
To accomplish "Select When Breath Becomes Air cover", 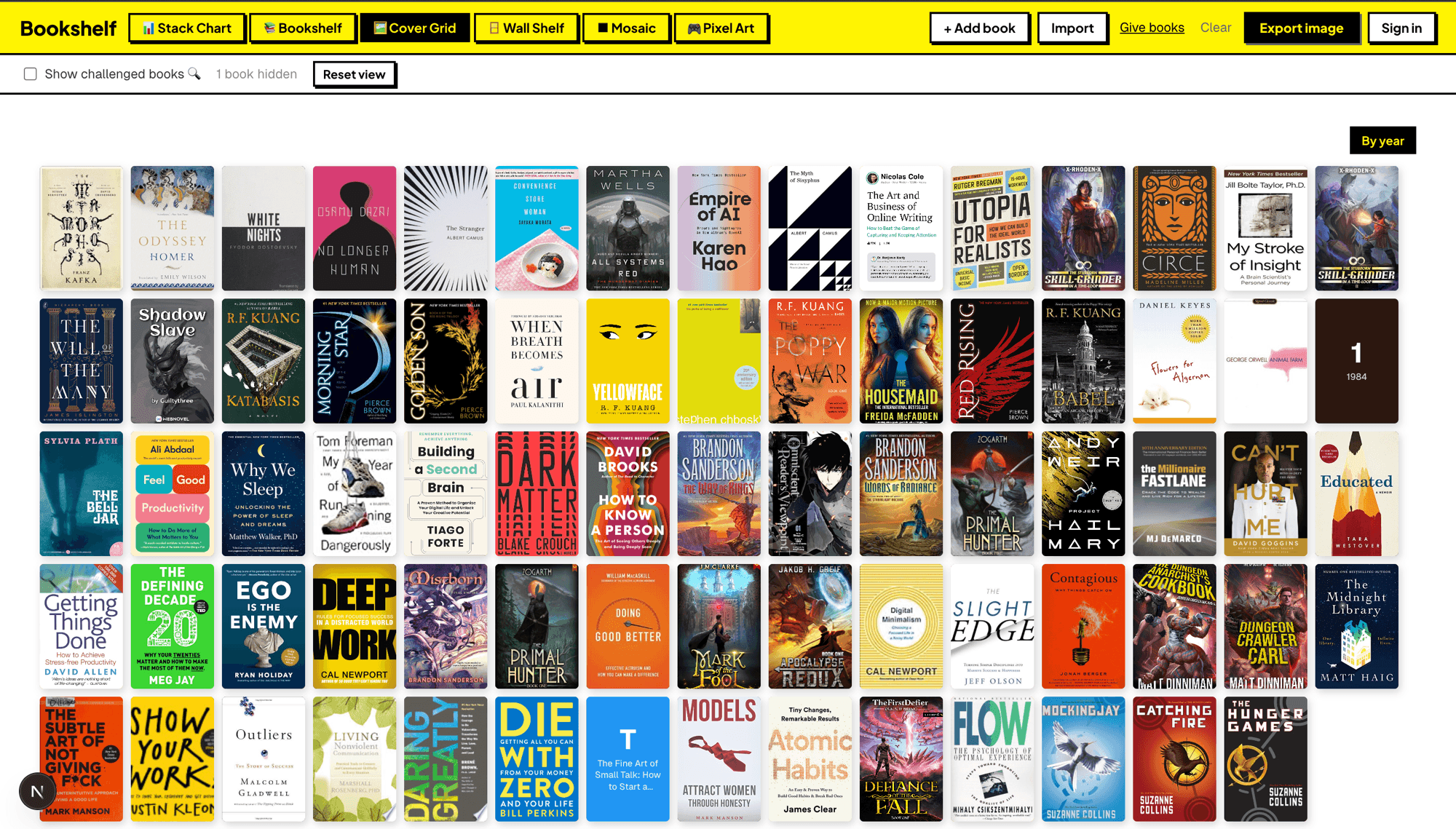I will (x=537, y=361).
